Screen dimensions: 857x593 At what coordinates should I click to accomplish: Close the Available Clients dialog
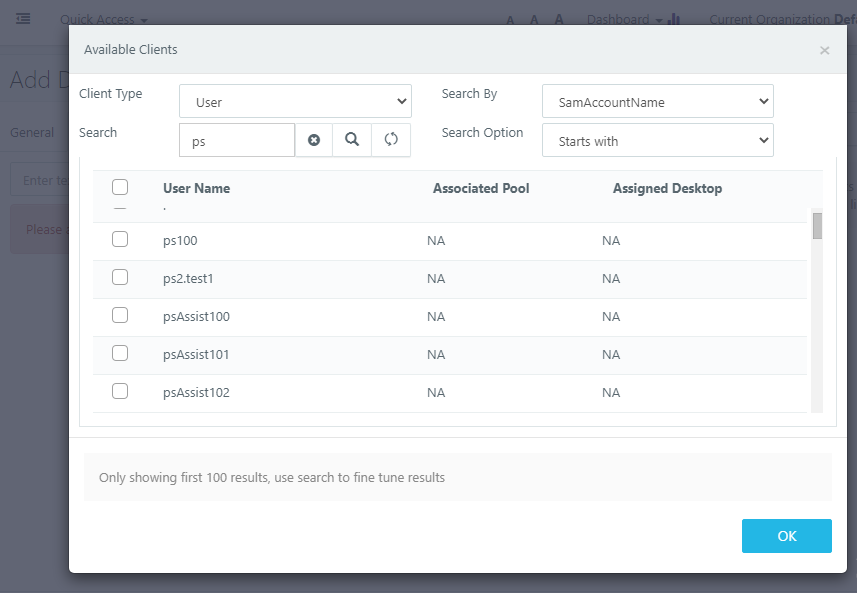coord(824,51)
